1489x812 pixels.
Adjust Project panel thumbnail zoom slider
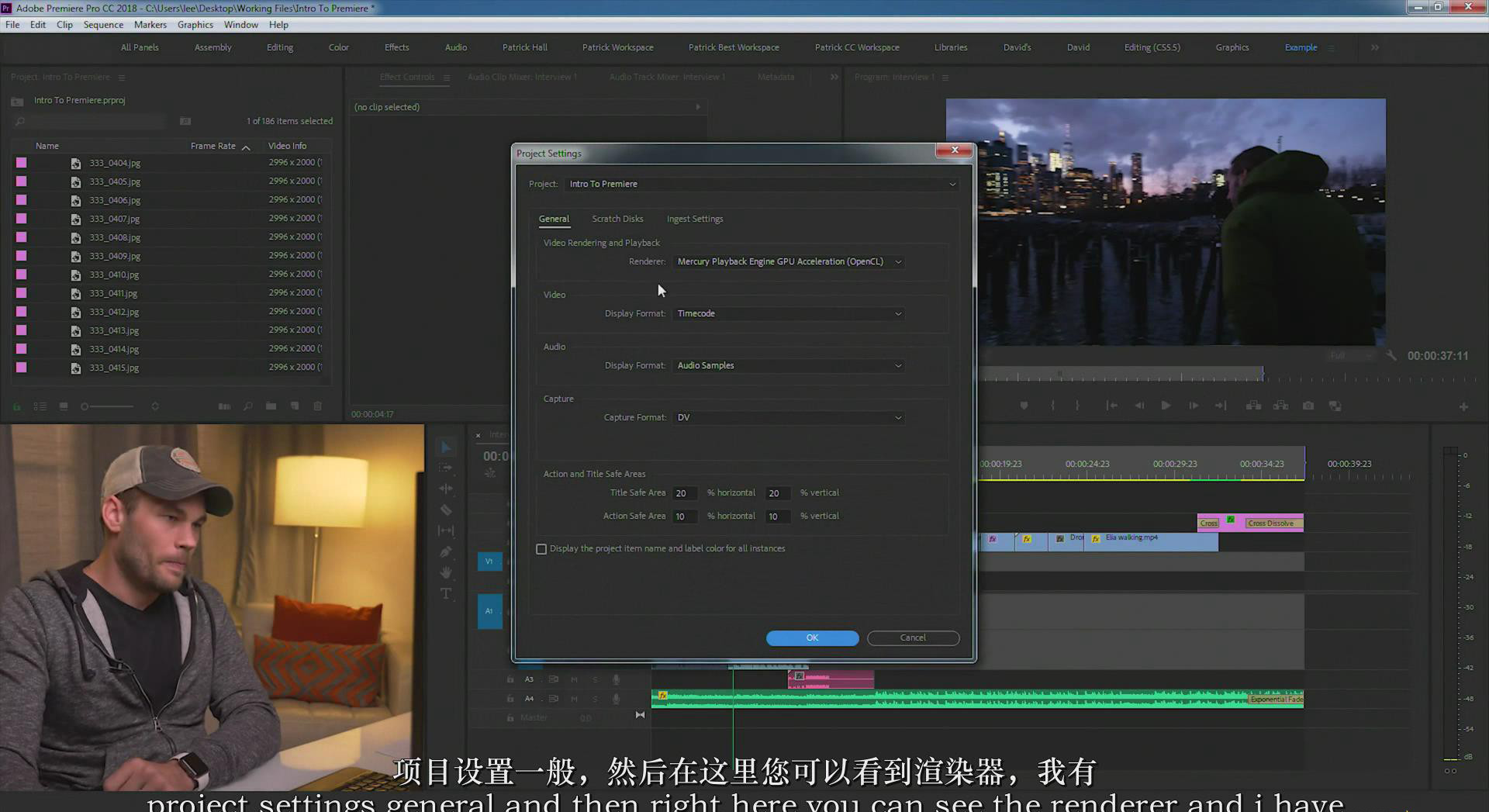108,406
